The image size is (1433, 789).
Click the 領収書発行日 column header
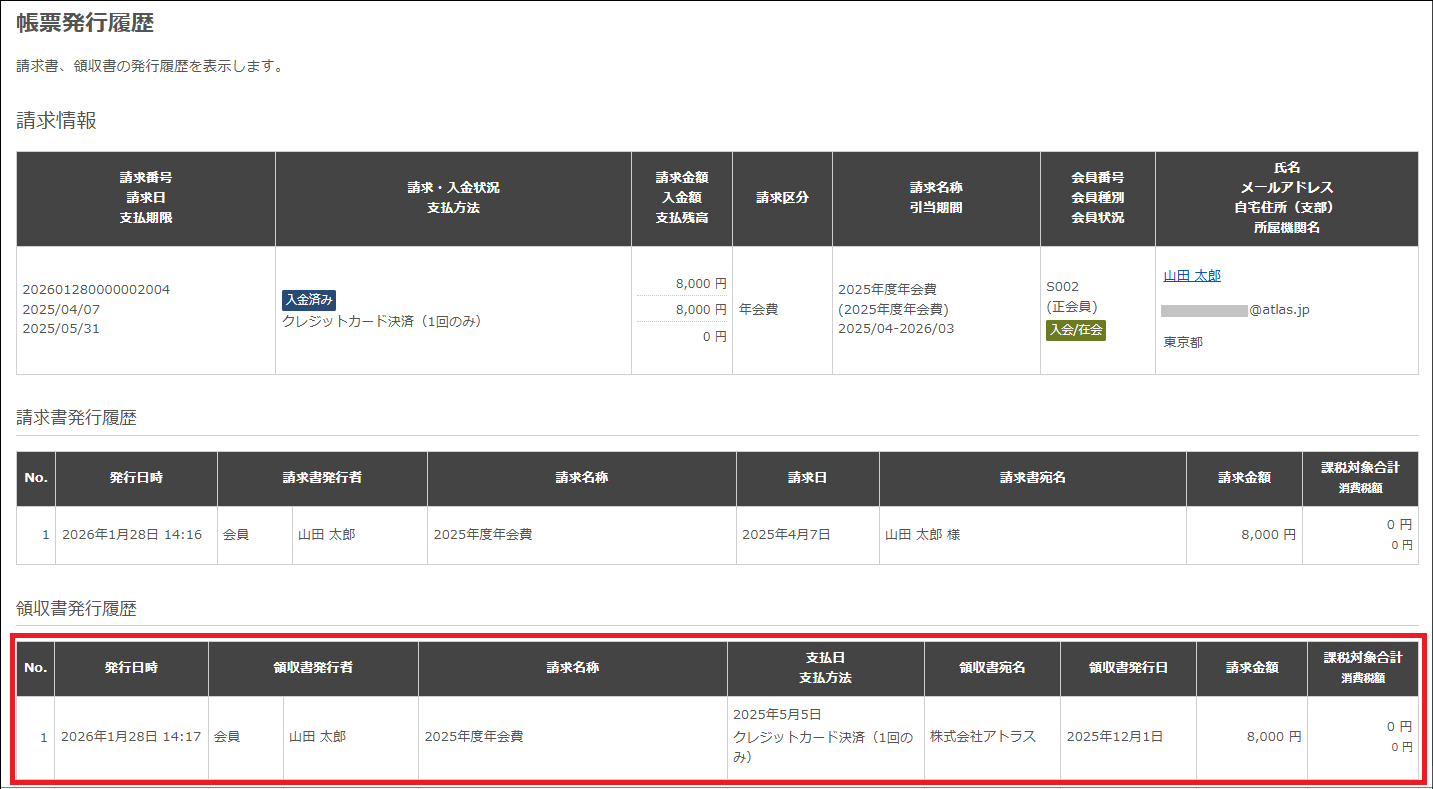point(1128,668)
